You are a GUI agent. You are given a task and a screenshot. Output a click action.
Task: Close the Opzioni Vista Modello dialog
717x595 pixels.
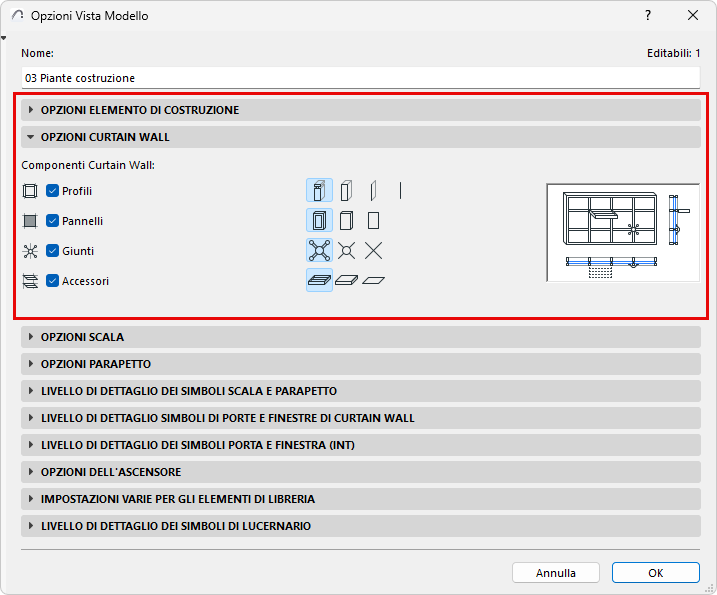(x=693, y=16)
